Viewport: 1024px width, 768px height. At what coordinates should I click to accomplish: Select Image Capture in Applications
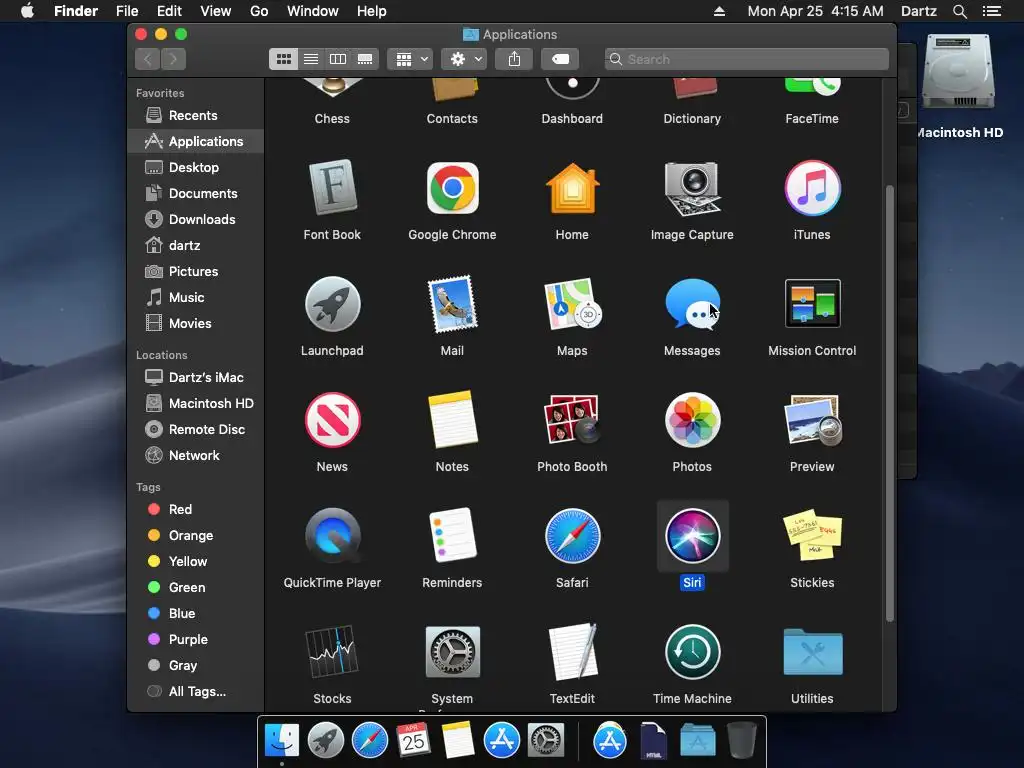click(692, 189)
